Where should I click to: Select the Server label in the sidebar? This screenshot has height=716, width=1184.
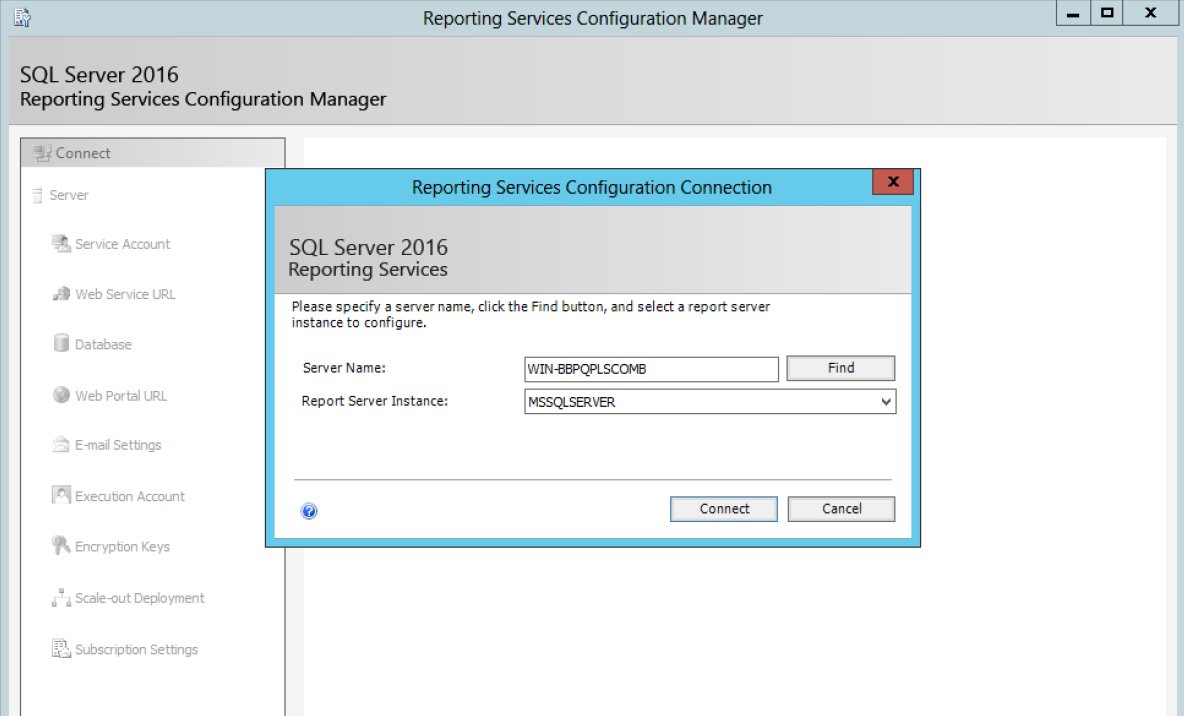69,195
